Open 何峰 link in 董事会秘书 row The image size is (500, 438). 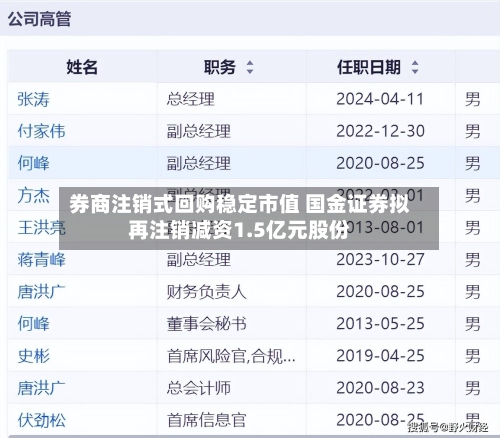(33, 324)
